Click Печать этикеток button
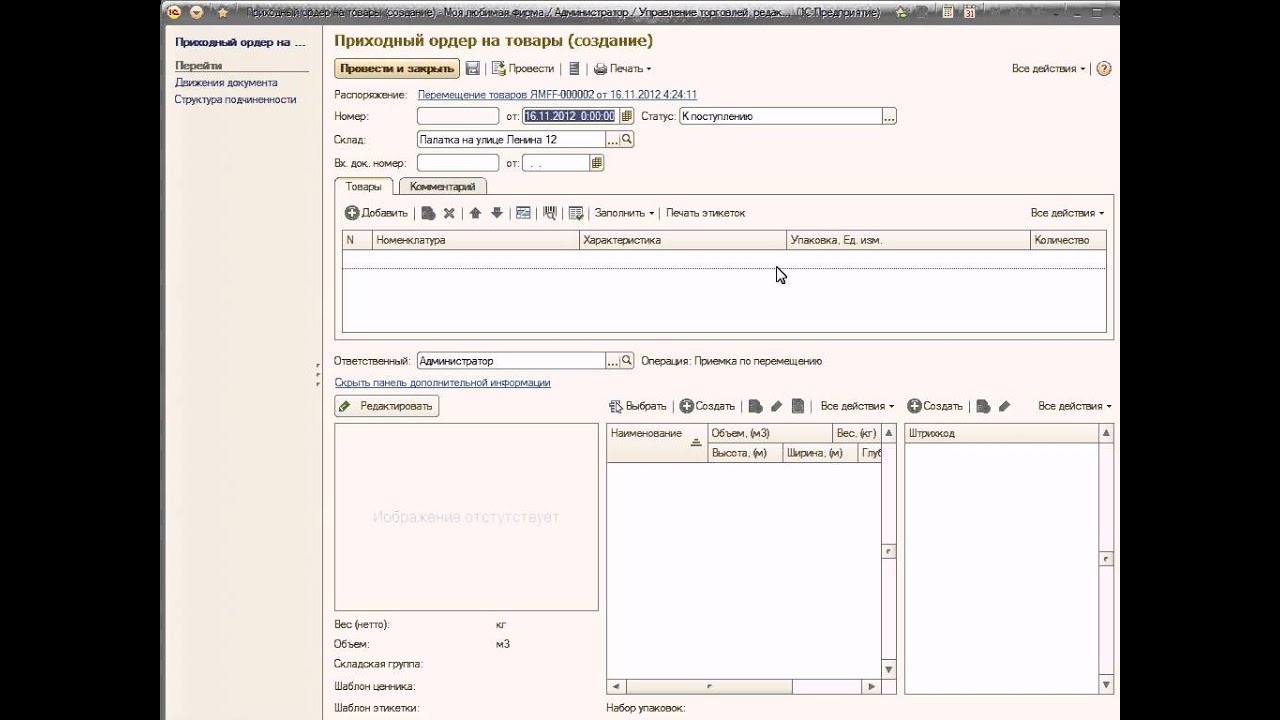This screenshot has width=1280, height=720. tap(705, 213)
